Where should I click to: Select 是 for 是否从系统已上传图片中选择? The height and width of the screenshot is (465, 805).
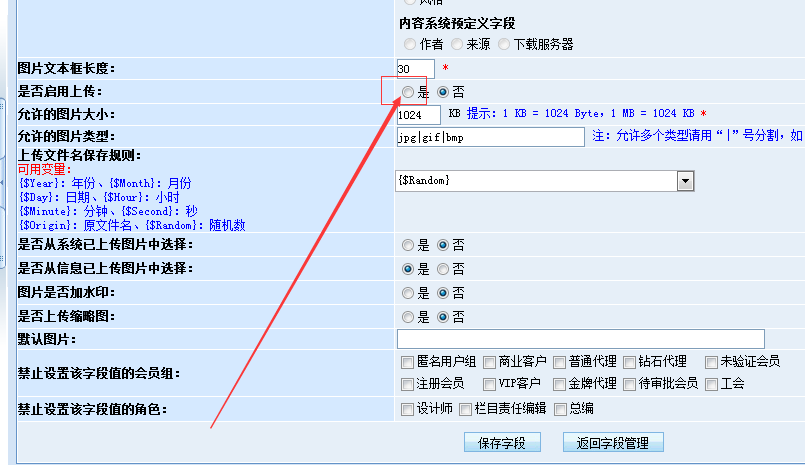tap(408, 244)
